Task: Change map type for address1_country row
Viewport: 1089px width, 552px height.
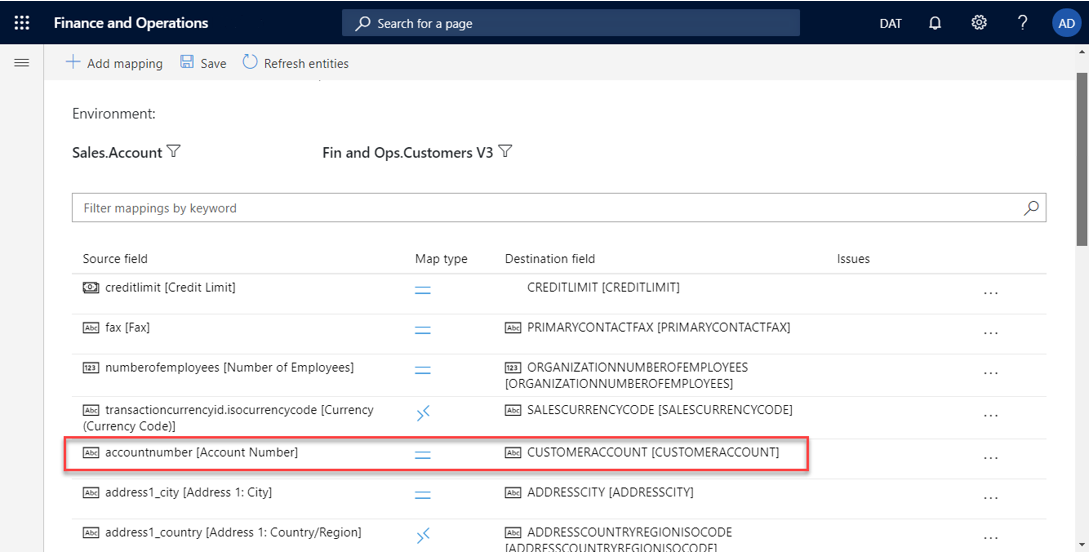Action: pyautogui.click(x=423, y=536)
